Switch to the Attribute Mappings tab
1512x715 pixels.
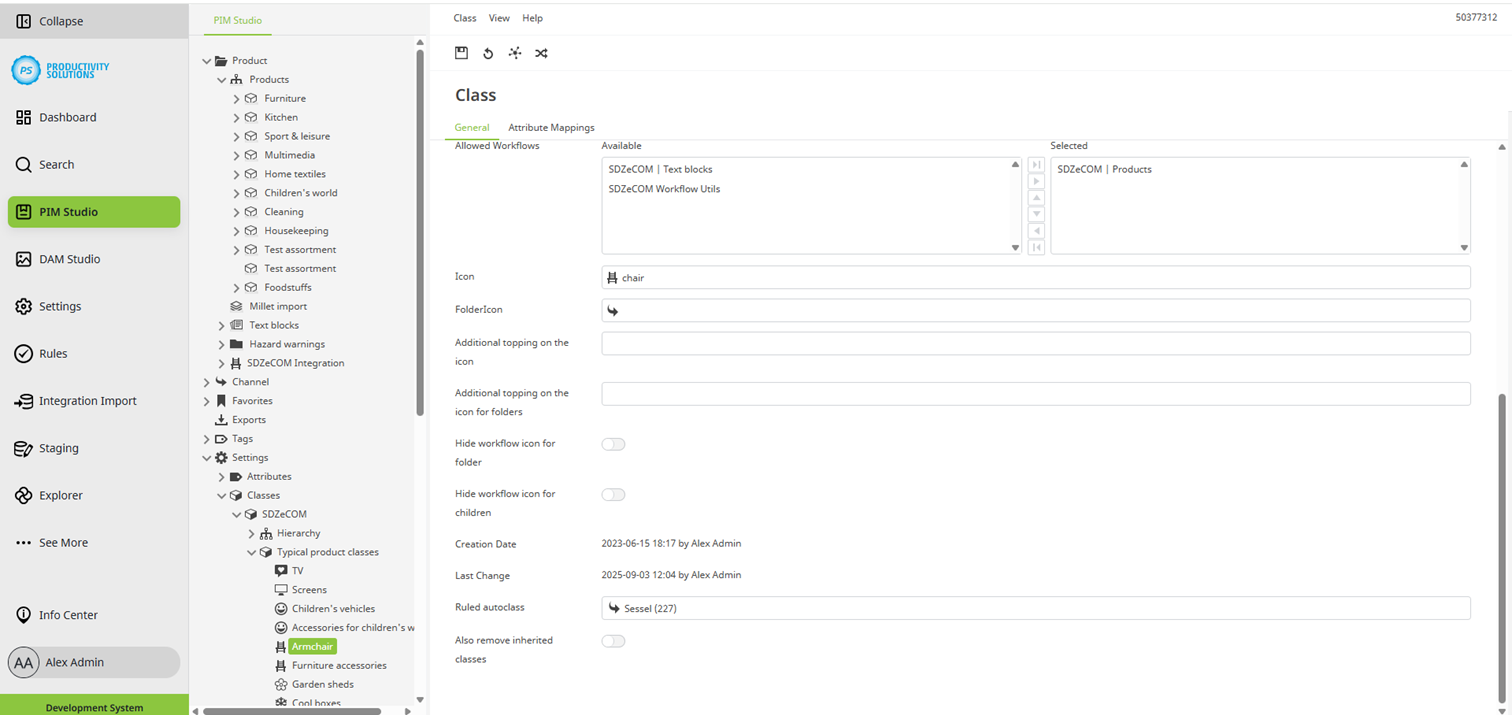point(551,127)
